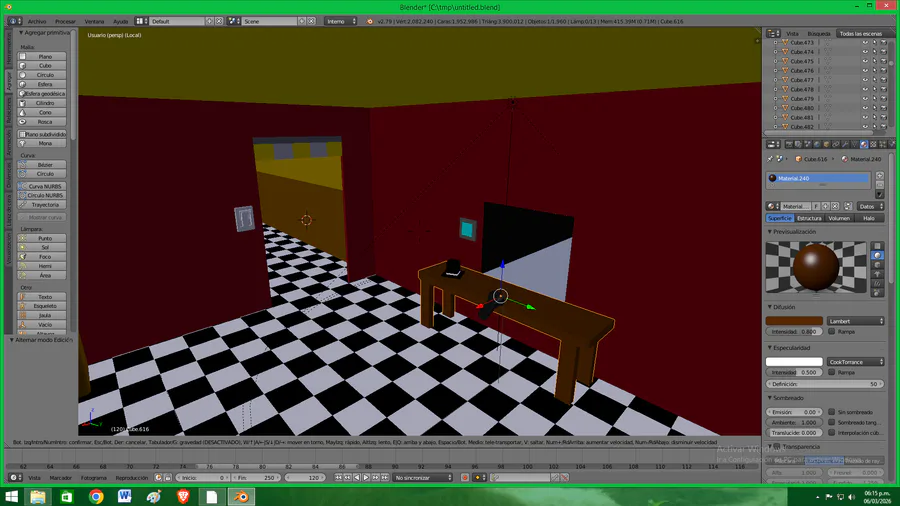Open the modifiers wrench properties tab
Image resolution: width=900 pixels, height=506 pixels.
845,144
